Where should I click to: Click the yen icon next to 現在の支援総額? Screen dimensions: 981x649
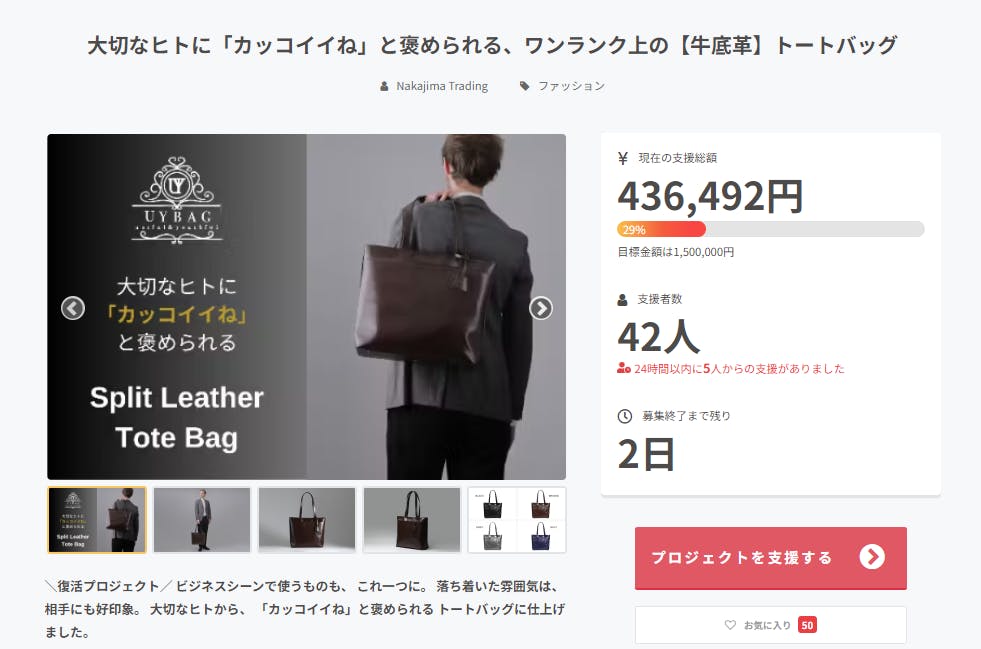(x=623, y=158)
